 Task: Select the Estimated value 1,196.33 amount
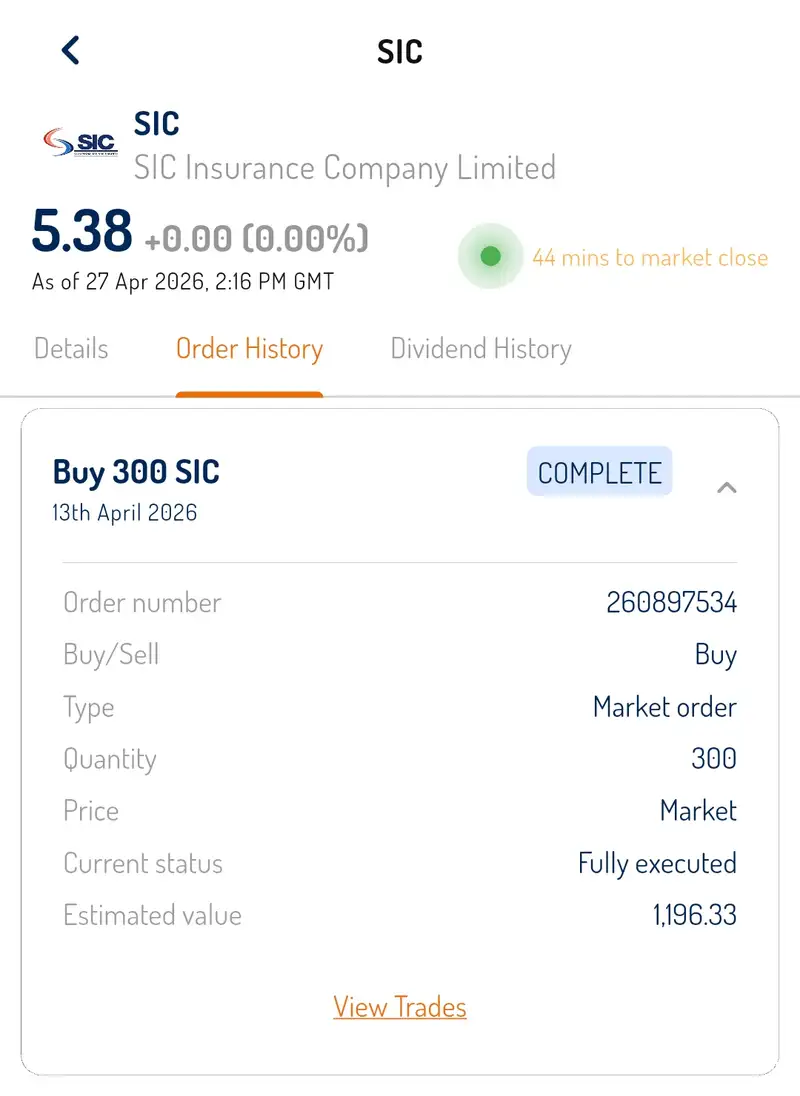(694, 915)
